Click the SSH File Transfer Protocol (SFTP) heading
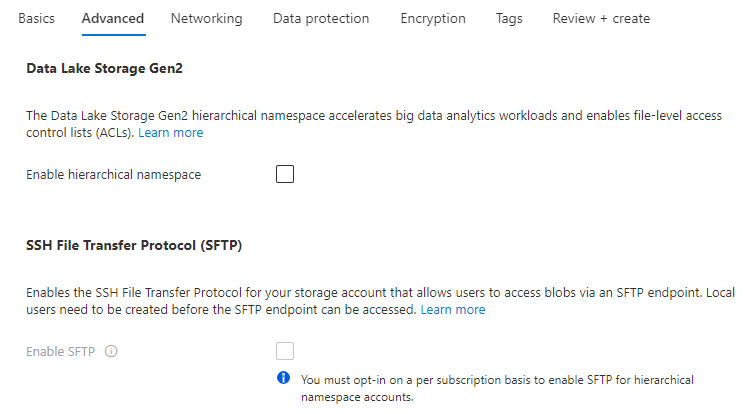752x414 pixels. click(134, 245)
